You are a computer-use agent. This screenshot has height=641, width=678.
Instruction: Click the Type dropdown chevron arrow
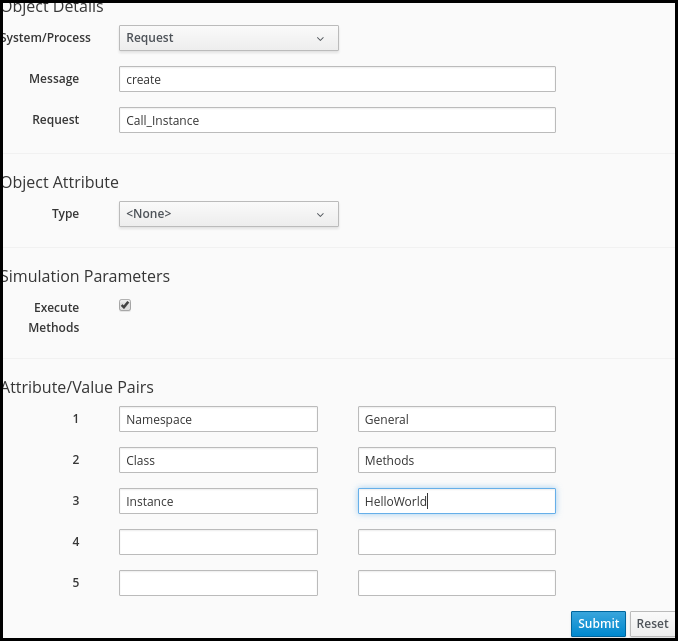pos(320,215)
